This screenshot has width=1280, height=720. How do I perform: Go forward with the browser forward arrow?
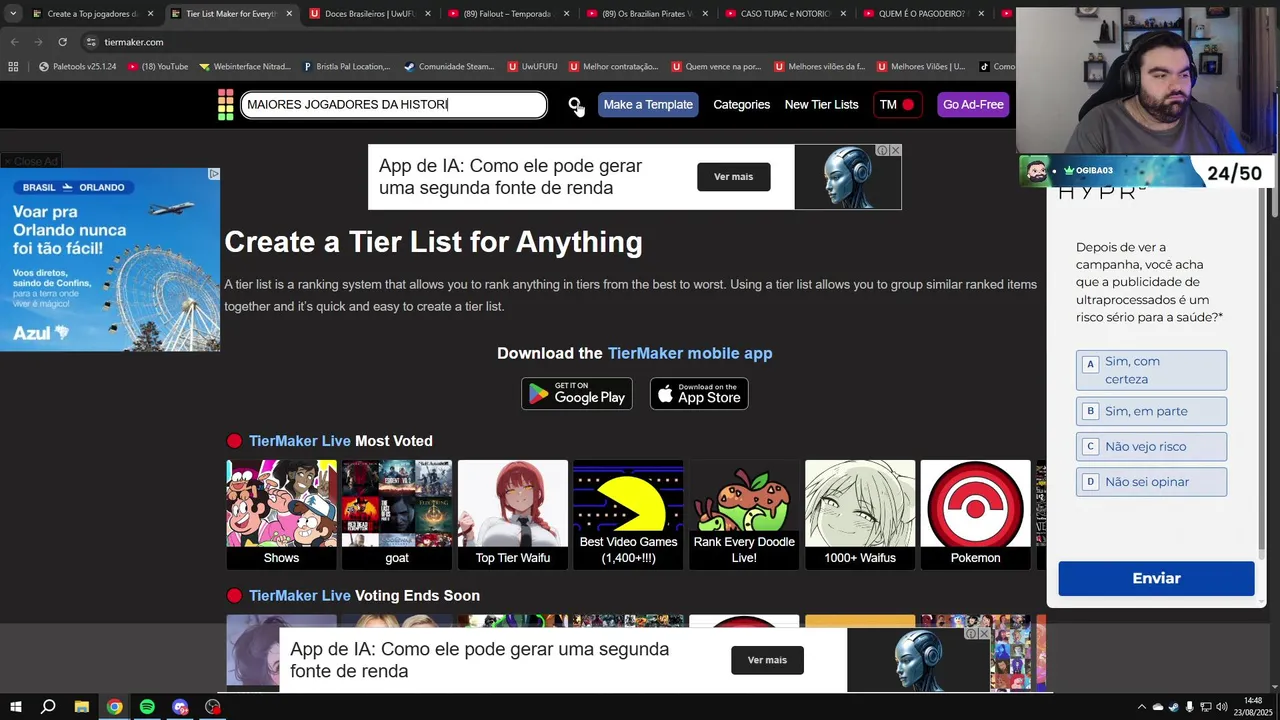point(38,42)
